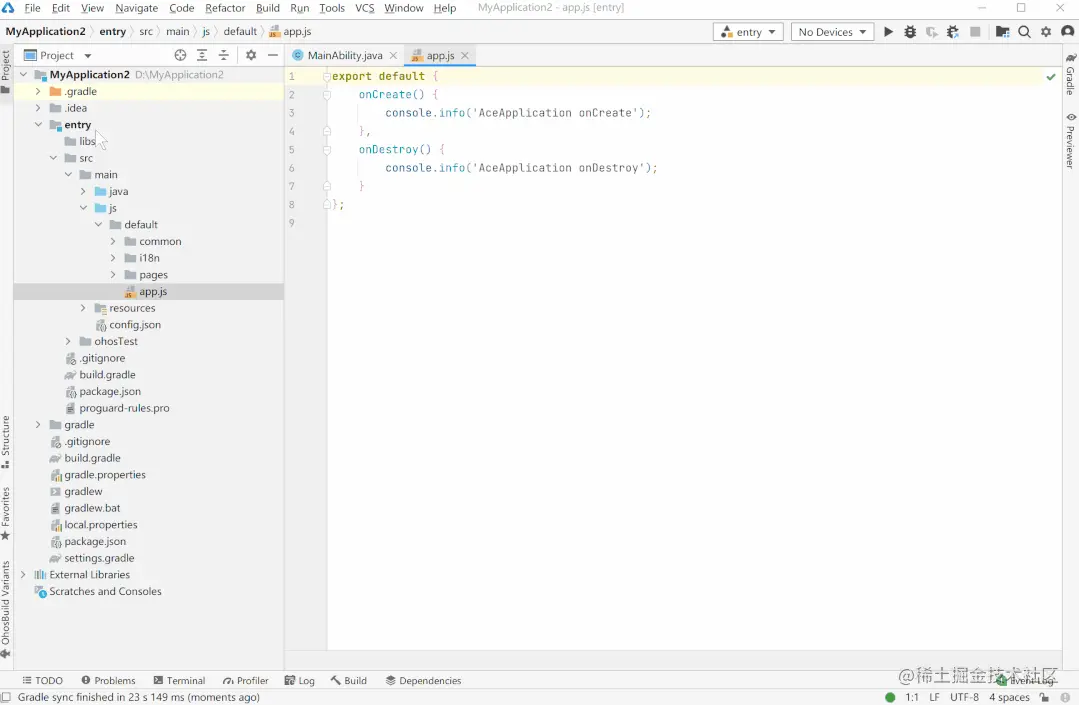Click the 4 spaces indent indicator
Viewport: 1079px width, 705px height.
point(1009,697)
